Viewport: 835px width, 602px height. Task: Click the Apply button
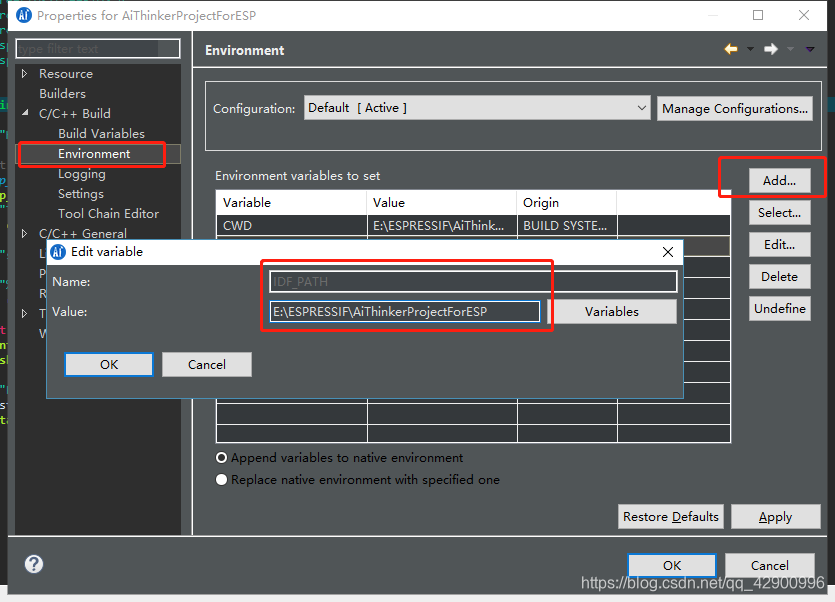click(x=775, y=517)
